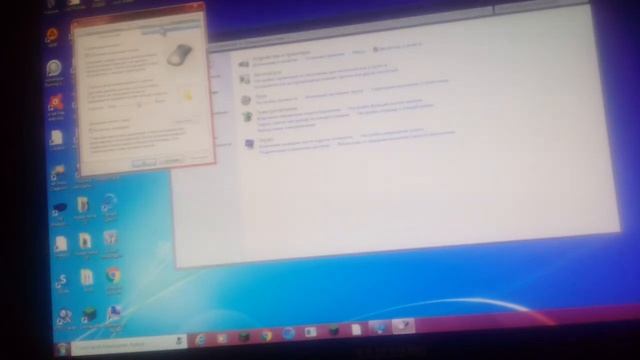
Task: Open the Internet Explorer desktop shortcut
Action: click(109, 203)
